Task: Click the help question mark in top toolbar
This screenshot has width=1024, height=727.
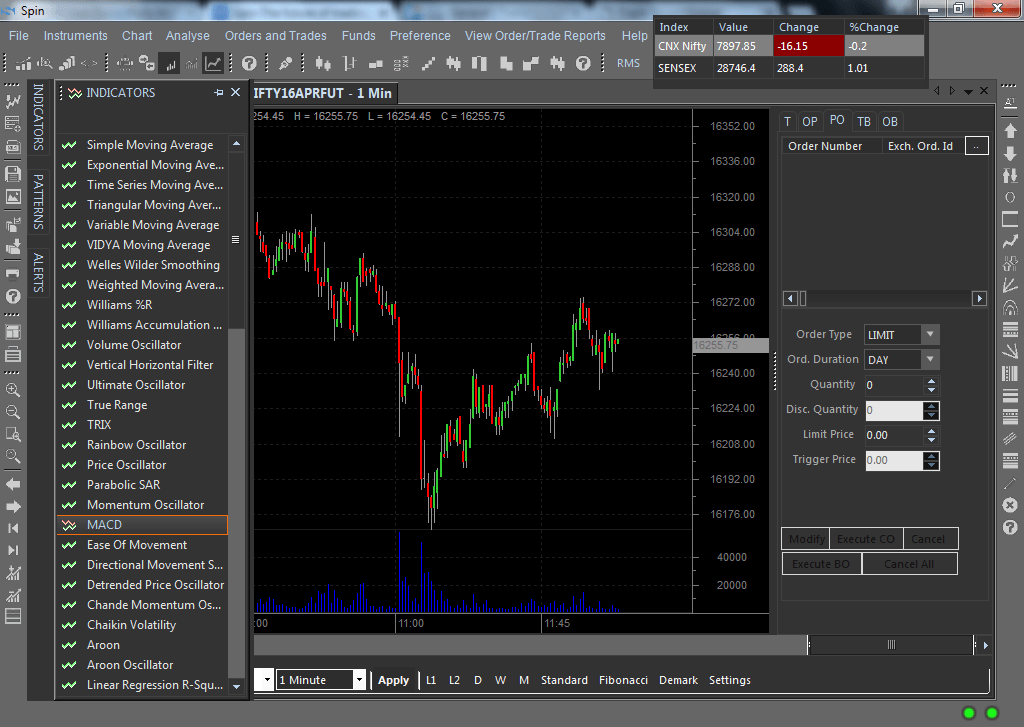Action: [x=249, y=63]
